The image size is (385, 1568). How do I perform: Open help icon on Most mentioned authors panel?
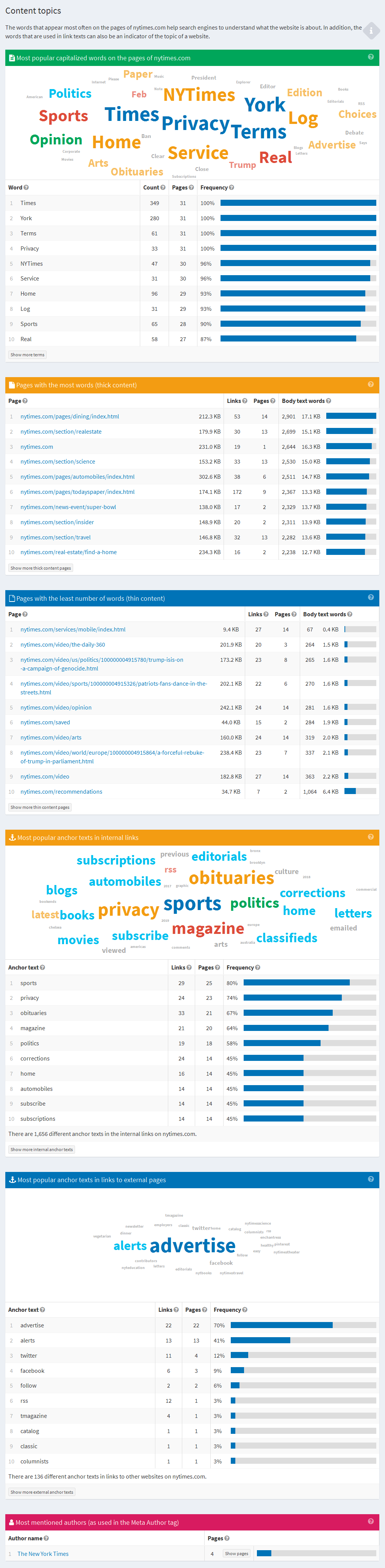coord(371,1521)
